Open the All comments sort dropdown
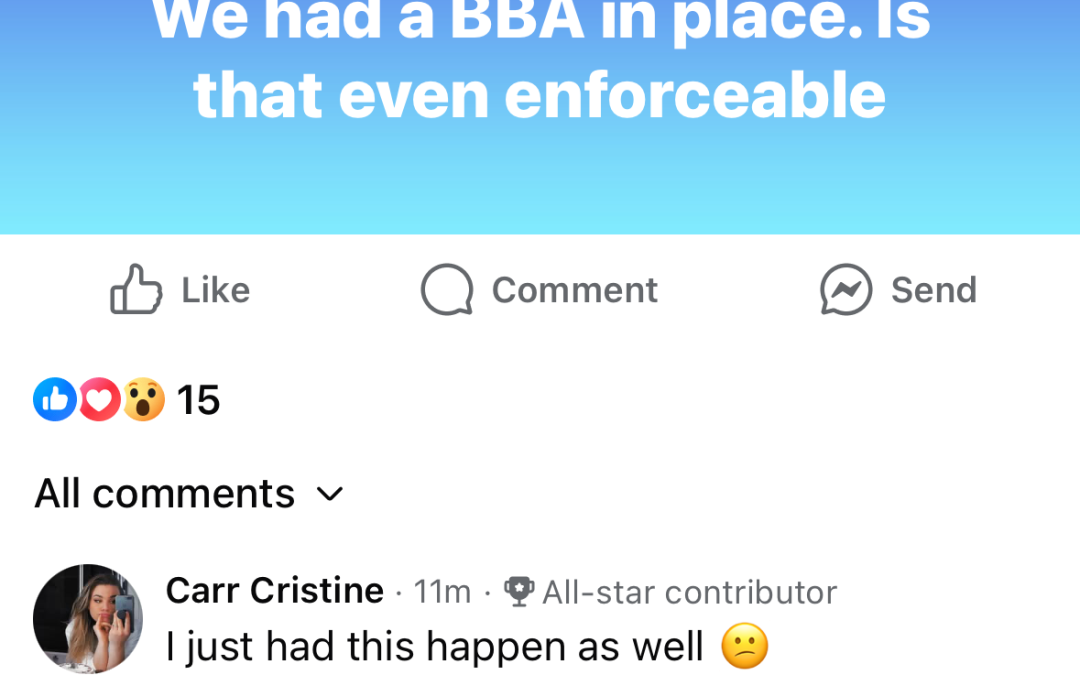The height and width of the screenshot is (675, 1080). pos(165,494)
